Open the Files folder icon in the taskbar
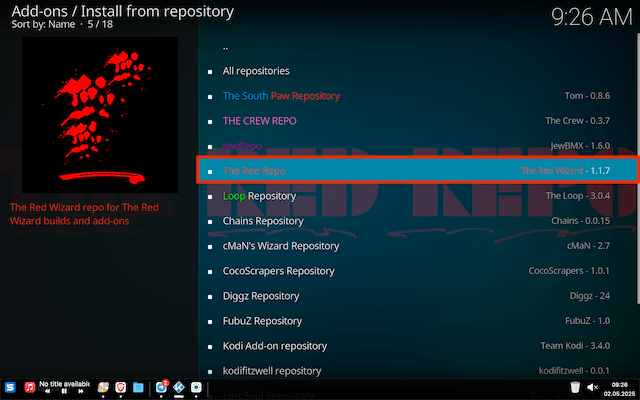 pos(138,387)
